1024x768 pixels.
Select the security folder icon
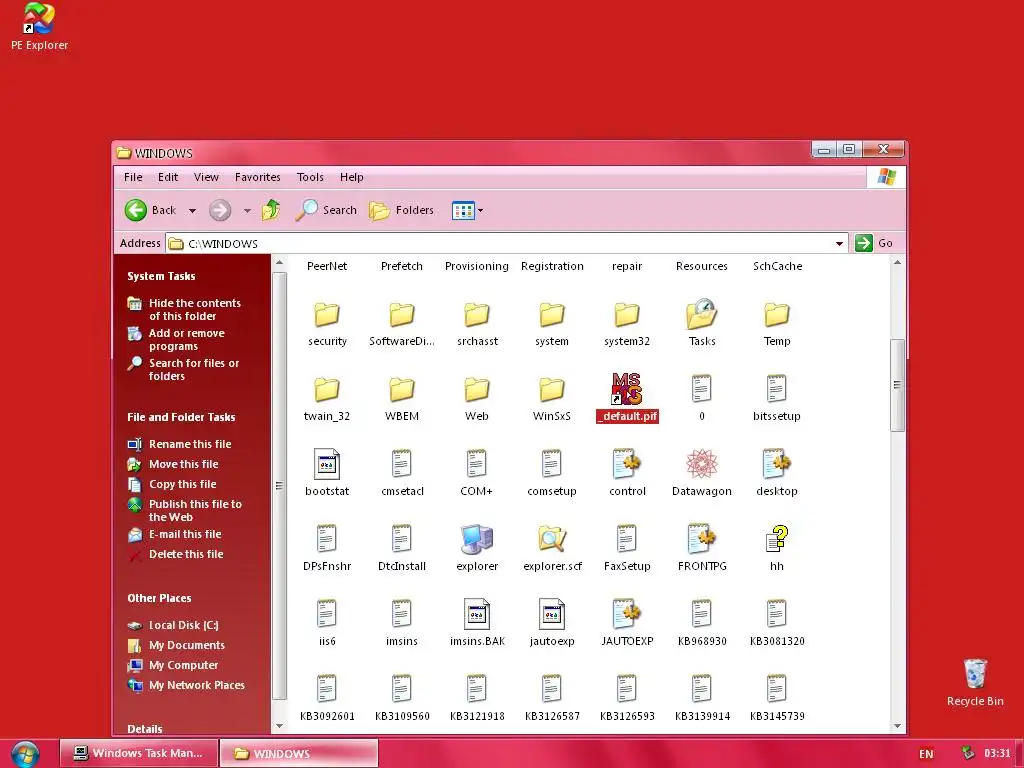(x=327, y=314)
